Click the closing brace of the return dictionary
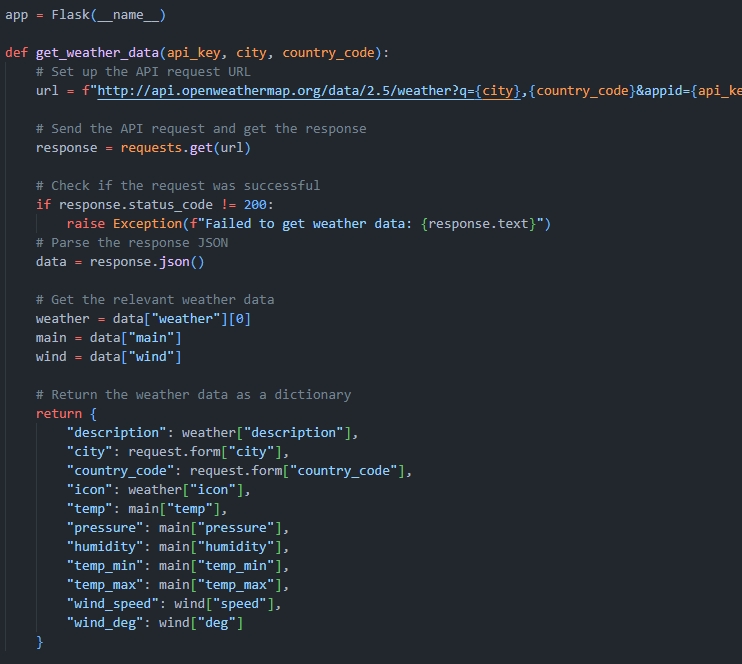742x664 pixels. click(x=40, y=642)
